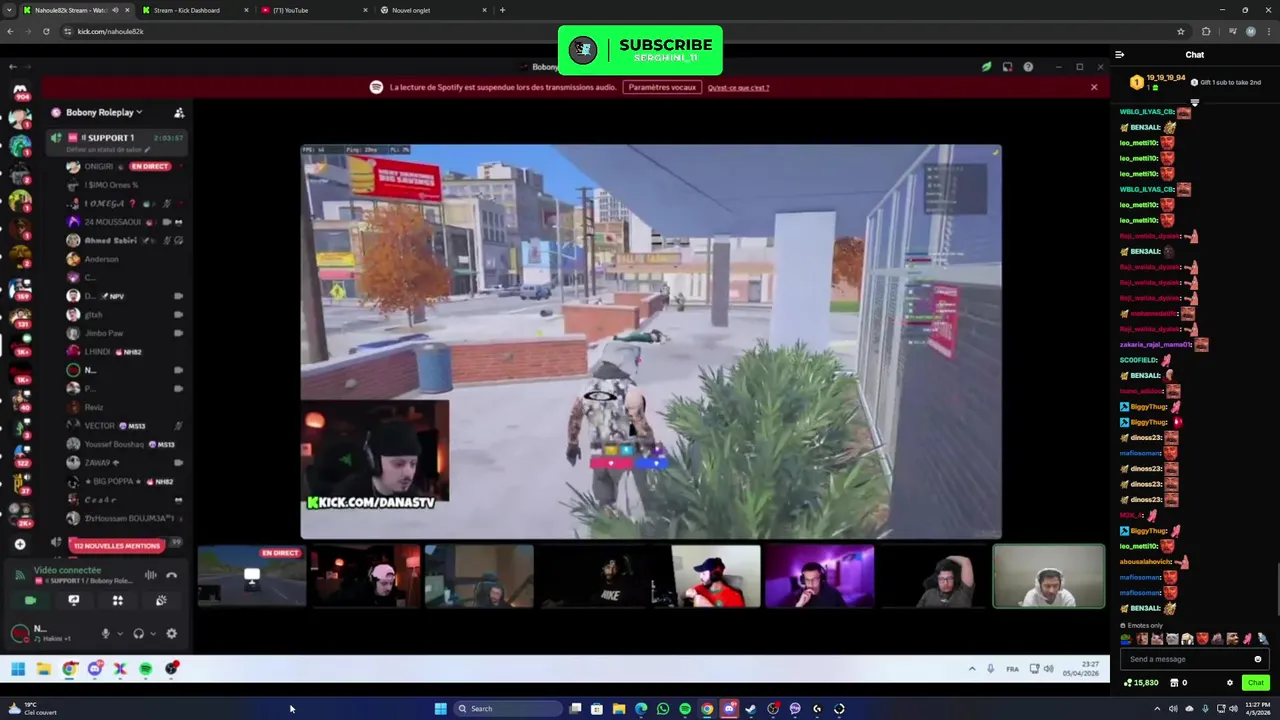Image resolution: width=1280 pixels, height=720 pixels.
Task: Toggle Discord camera on or off
Action: (x=30, y=600)
